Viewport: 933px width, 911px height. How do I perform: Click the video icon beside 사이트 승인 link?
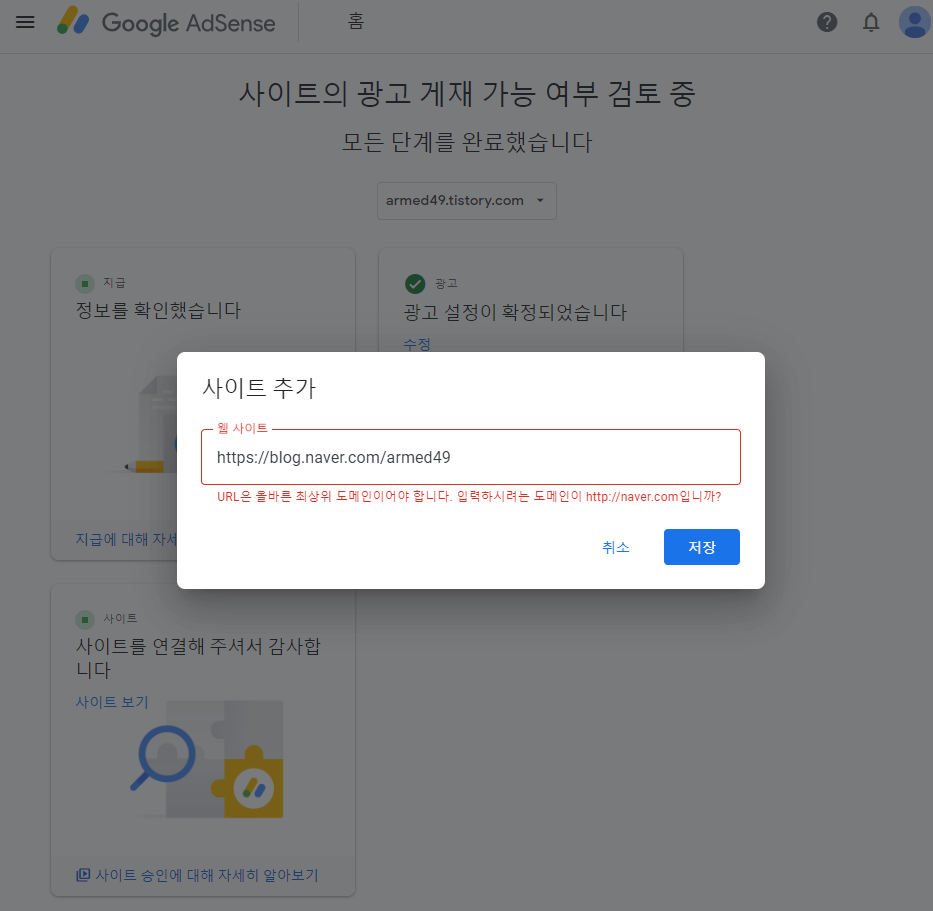coord(83,875)
